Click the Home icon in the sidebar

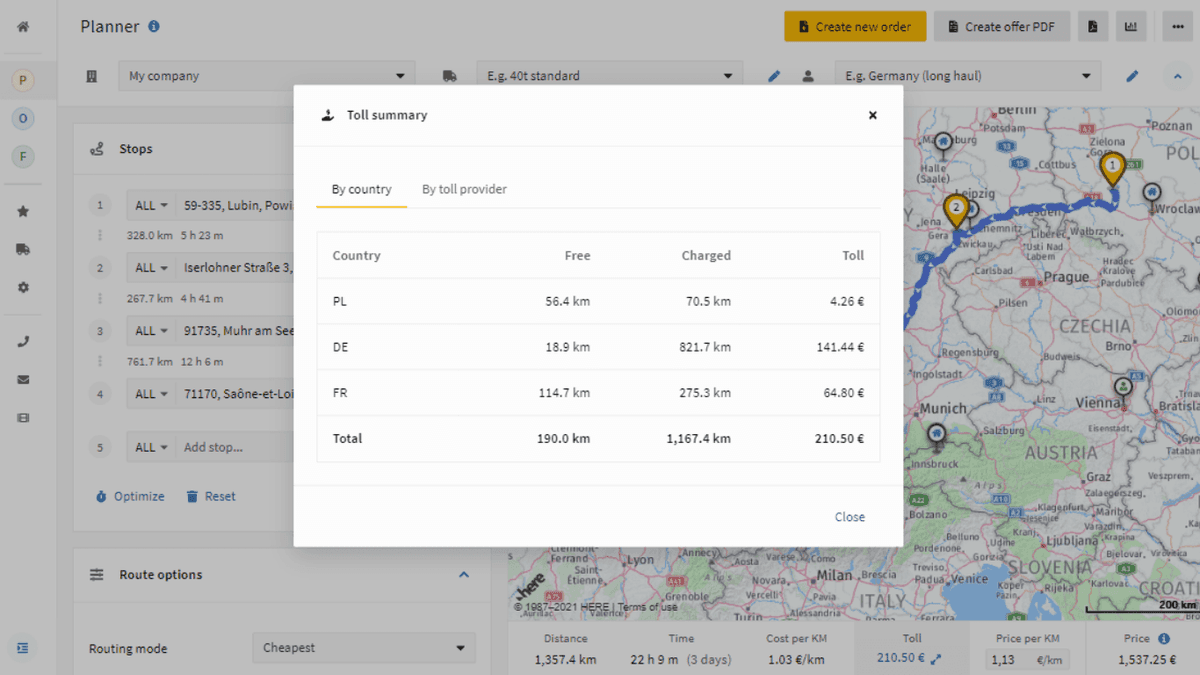(x=22, y=26)
